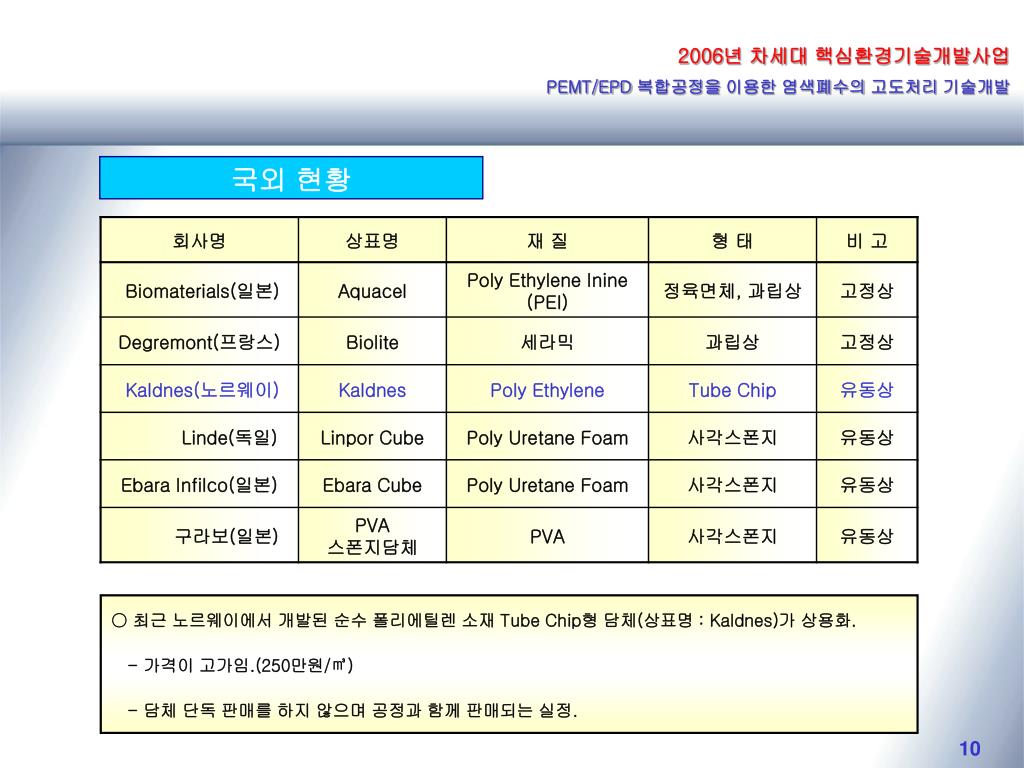Select '사각스폰지' in the 구라보 row

(732, 536)
